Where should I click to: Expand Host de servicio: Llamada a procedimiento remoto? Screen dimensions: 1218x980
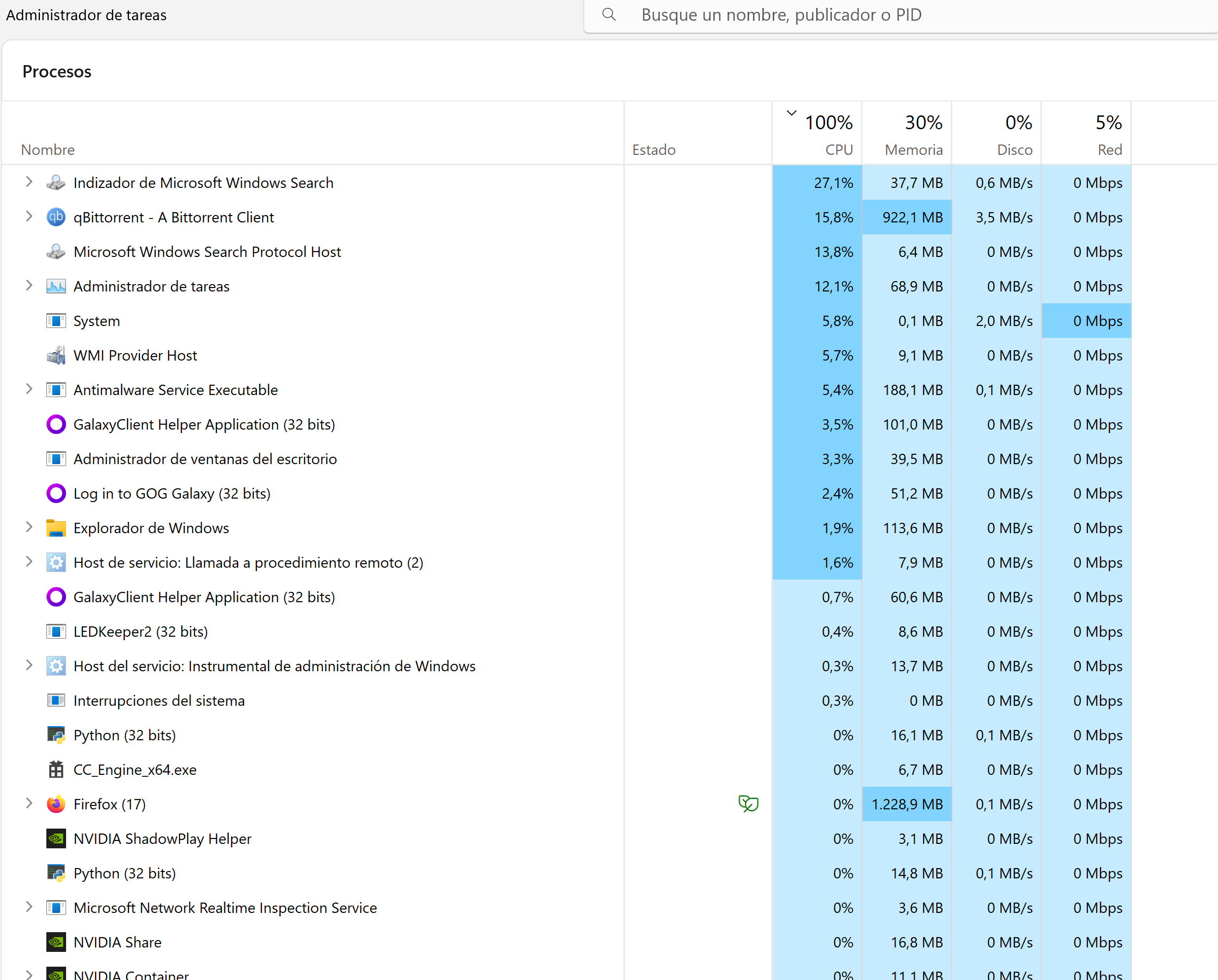29,561
